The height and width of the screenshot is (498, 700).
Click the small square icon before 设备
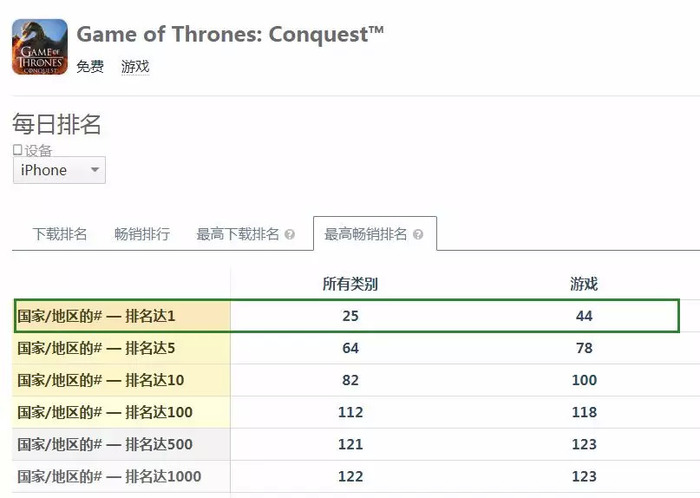tap(17, 149)
